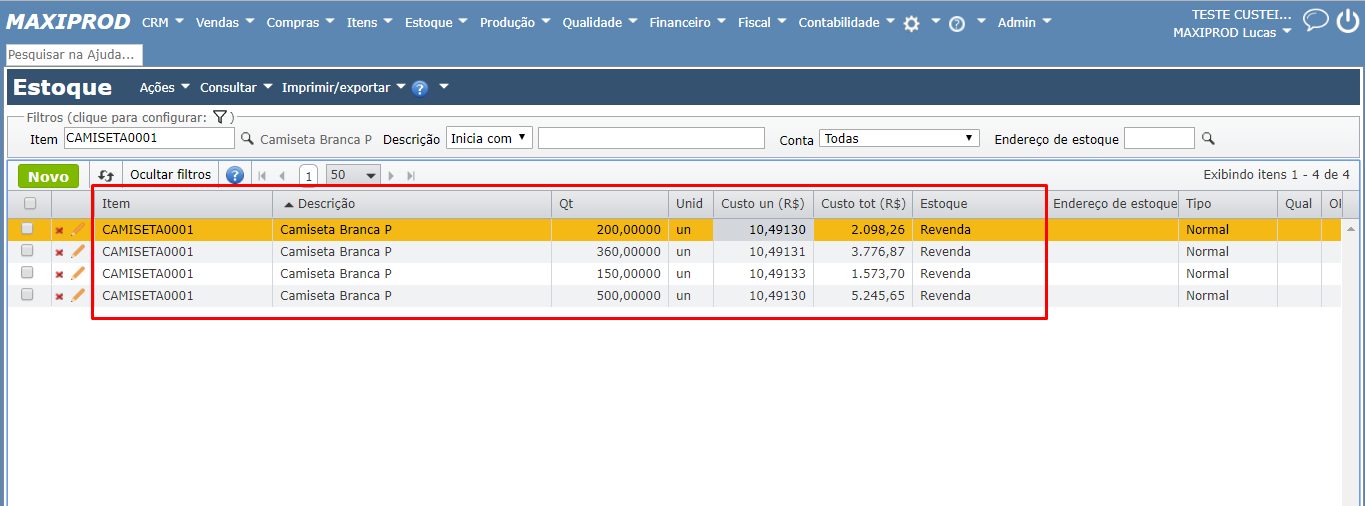The height and width of the screenshot is (506, 1365).
Task: Click search icon next to Endereço de estoque
Action: [1208, 139]
